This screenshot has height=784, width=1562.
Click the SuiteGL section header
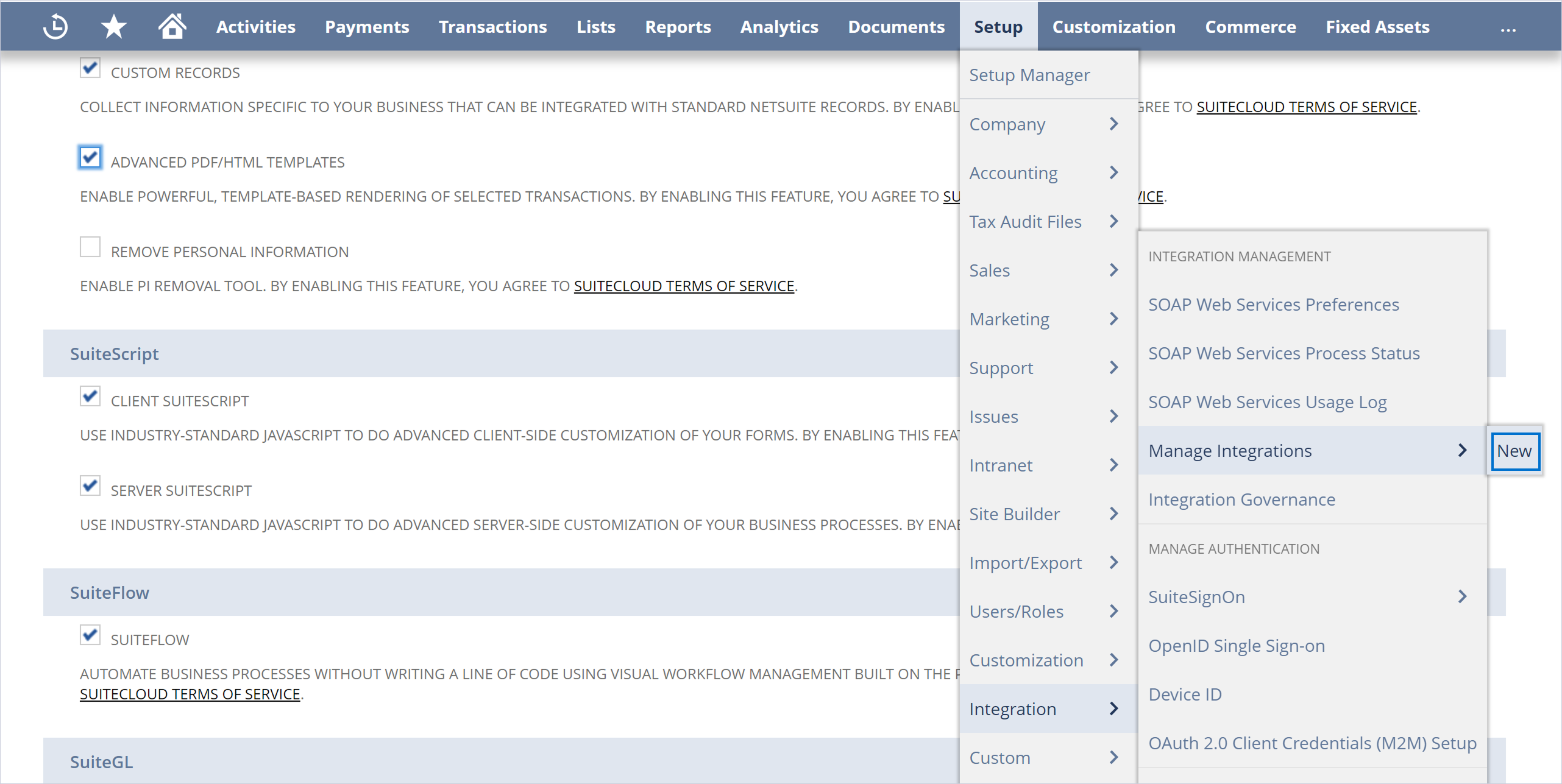(x=101, y=761)
